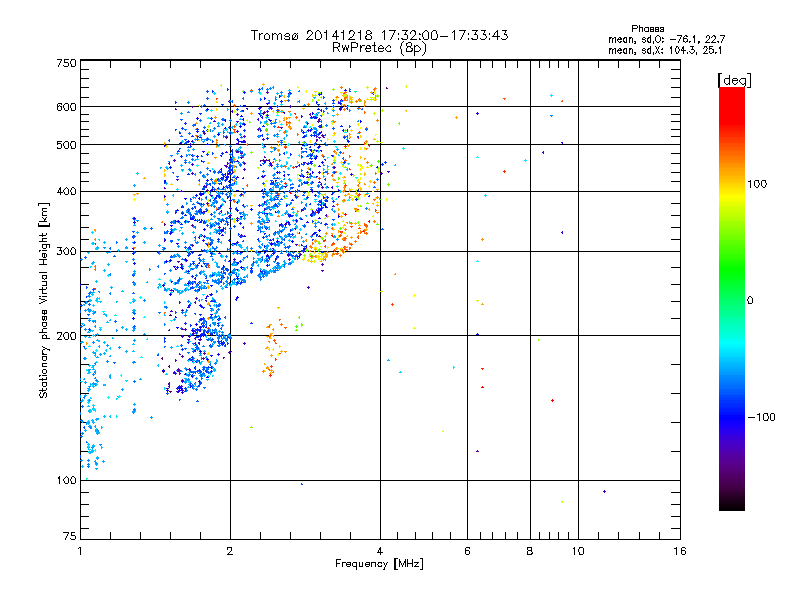Click the y-axis tick label '500'
Screen dimensions: 800x600
click(66, 145)
